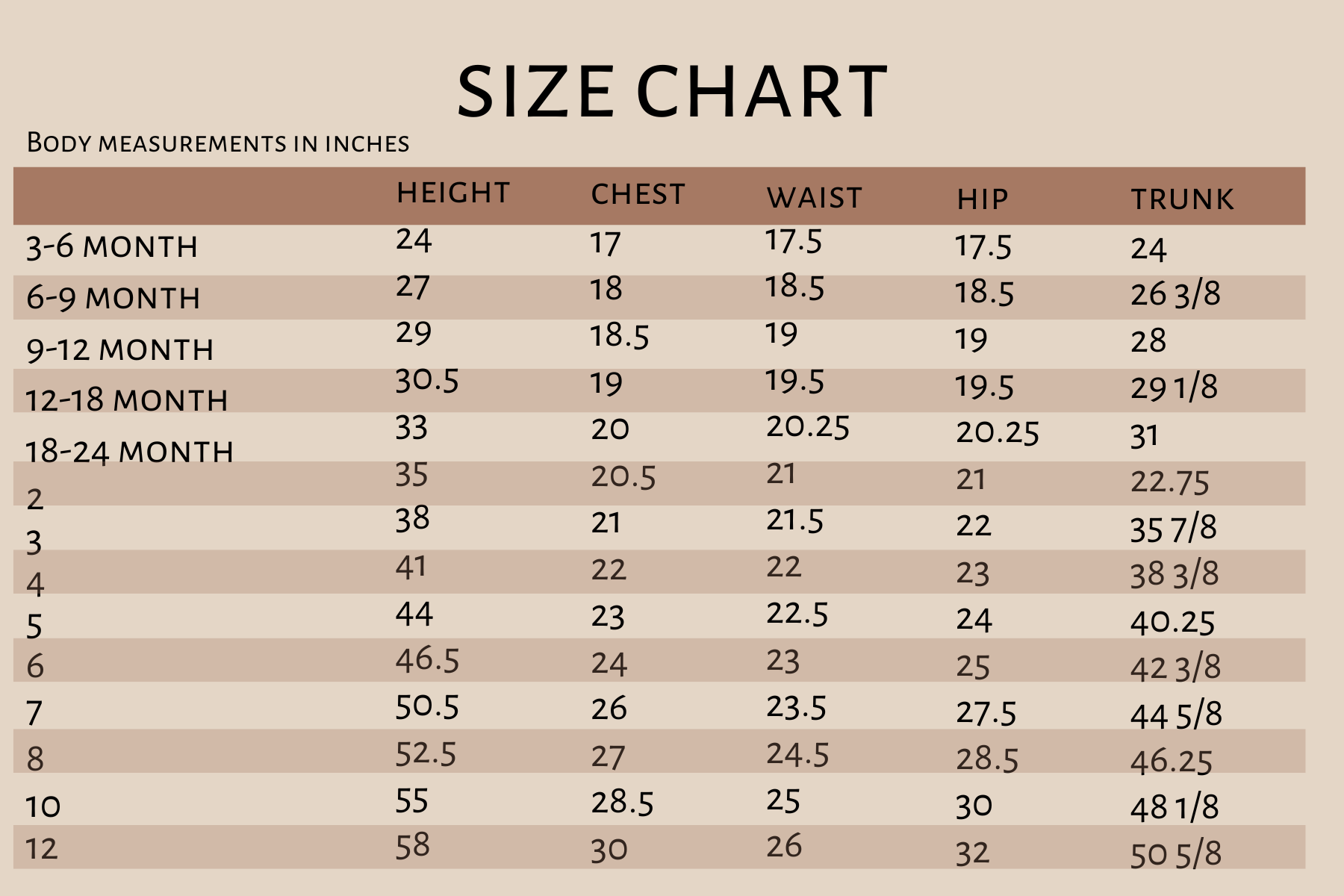Viewport: 1344px width, 896px height.
Task: Click the 6-9 MONTH row label
Action: click(113, 299)
